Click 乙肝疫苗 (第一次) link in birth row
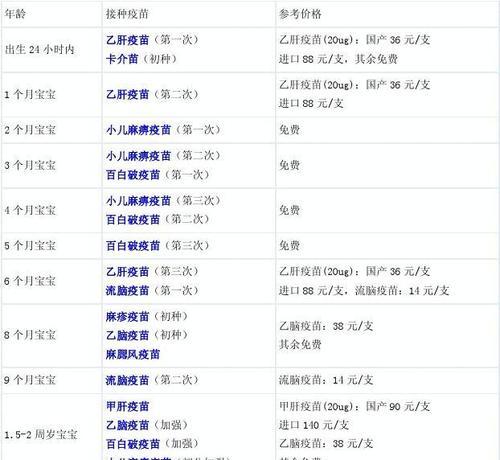500x460 pixels. point(127,40)
